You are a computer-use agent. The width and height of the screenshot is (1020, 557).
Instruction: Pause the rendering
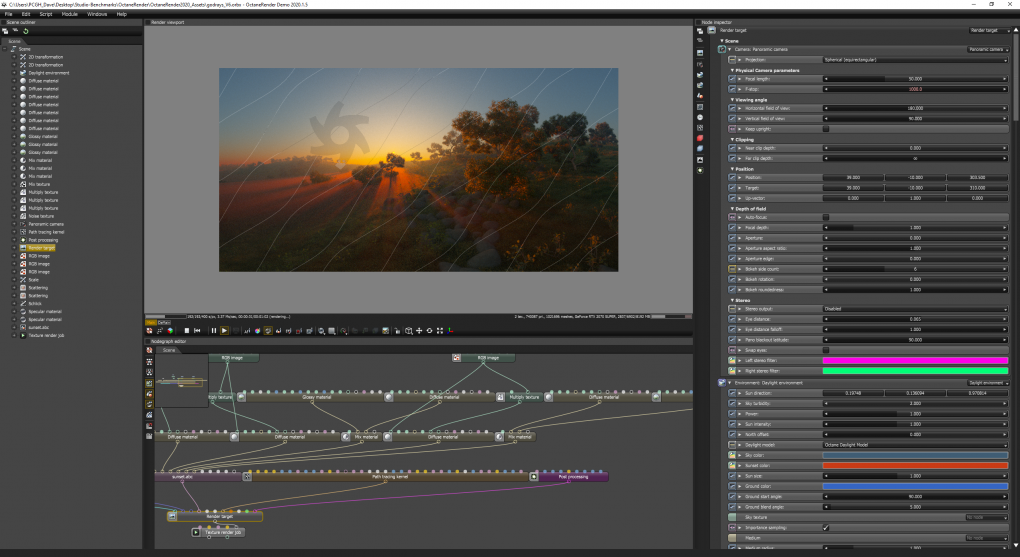(213, 331)
